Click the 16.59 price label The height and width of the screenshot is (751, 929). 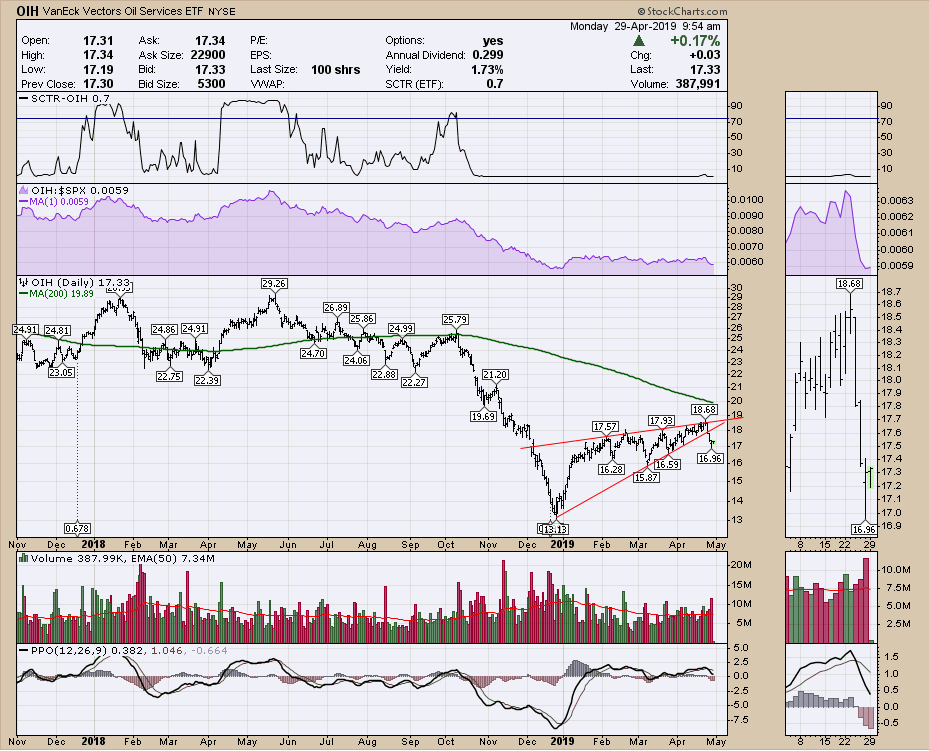(x=667, y=465)
